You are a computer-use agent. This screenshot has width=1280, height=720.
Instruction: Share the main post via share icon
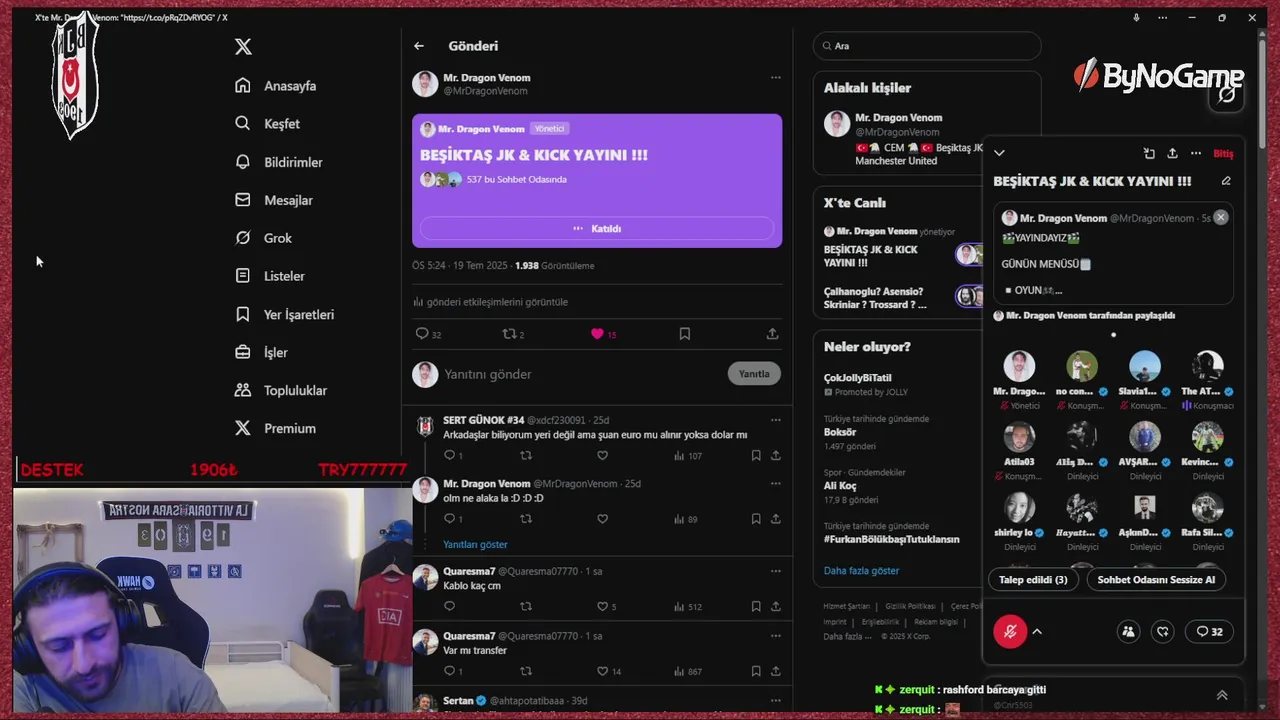click(x=772, y=334)
